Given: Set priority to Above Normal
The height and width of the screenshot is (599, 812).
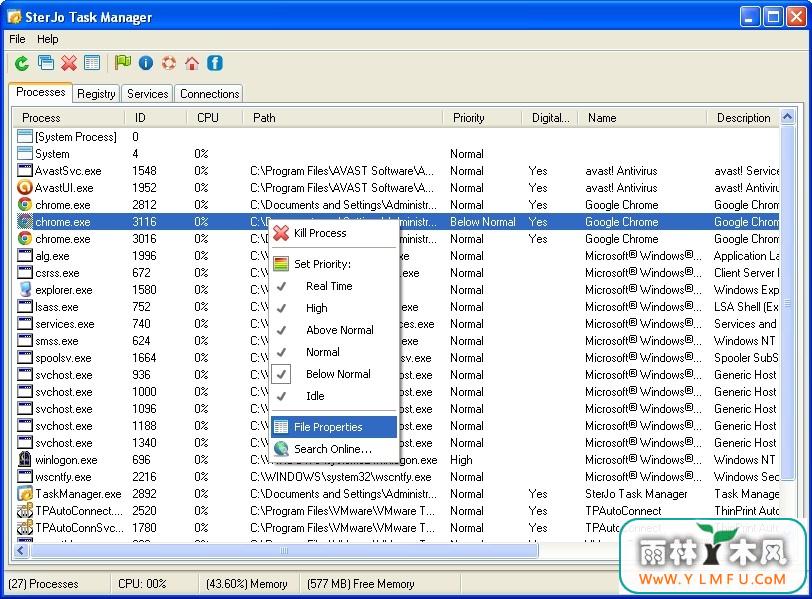Looking at the screenshot, I should point(334,330).
